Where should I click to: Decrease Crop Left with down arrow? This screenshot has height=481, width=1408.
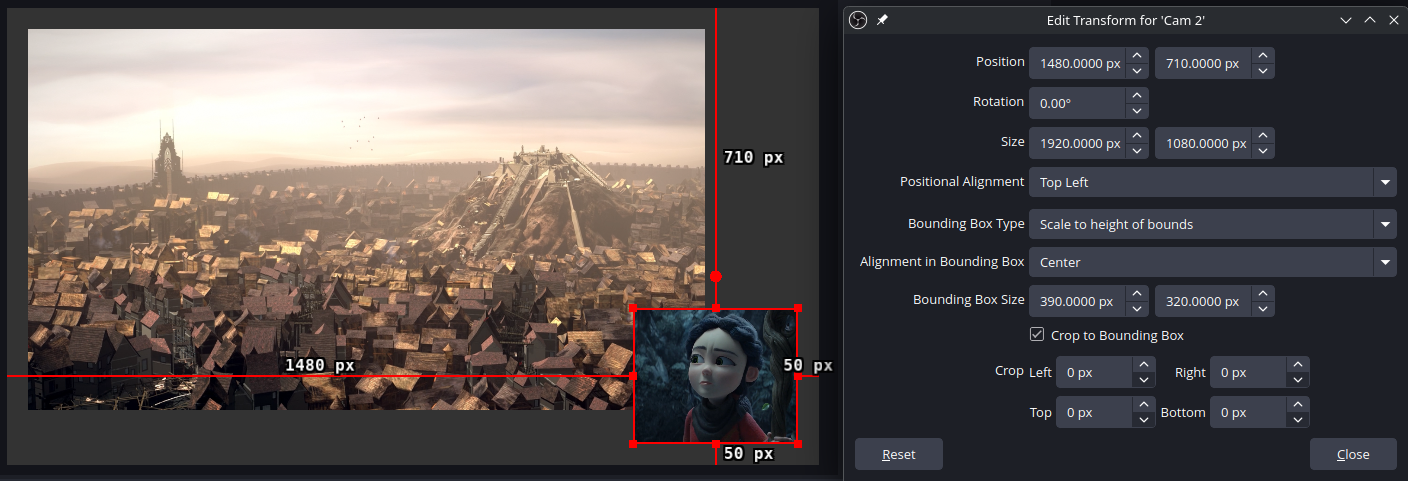click(1144, 380)
